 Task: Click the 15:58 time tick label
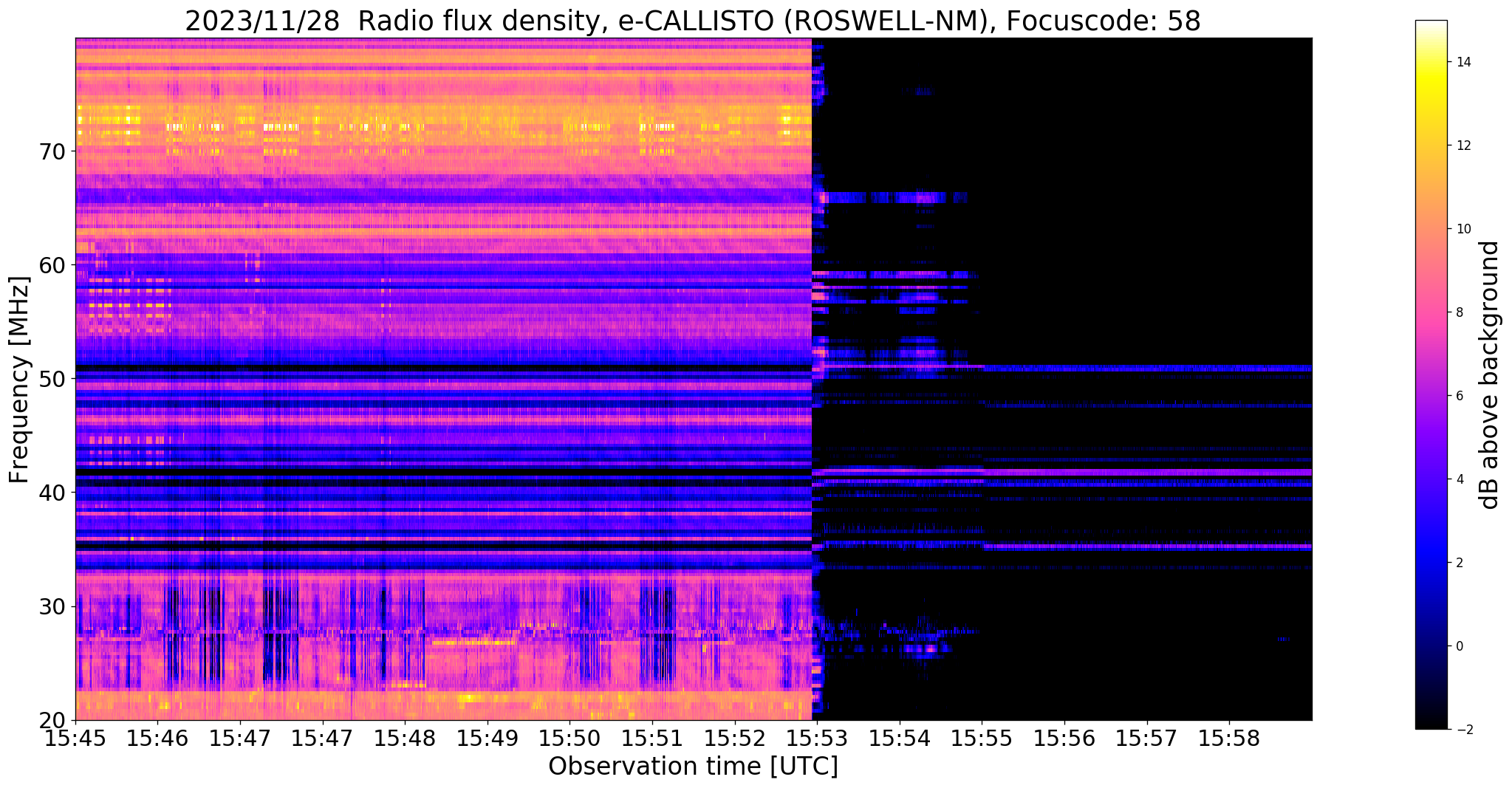[1229, 739]
